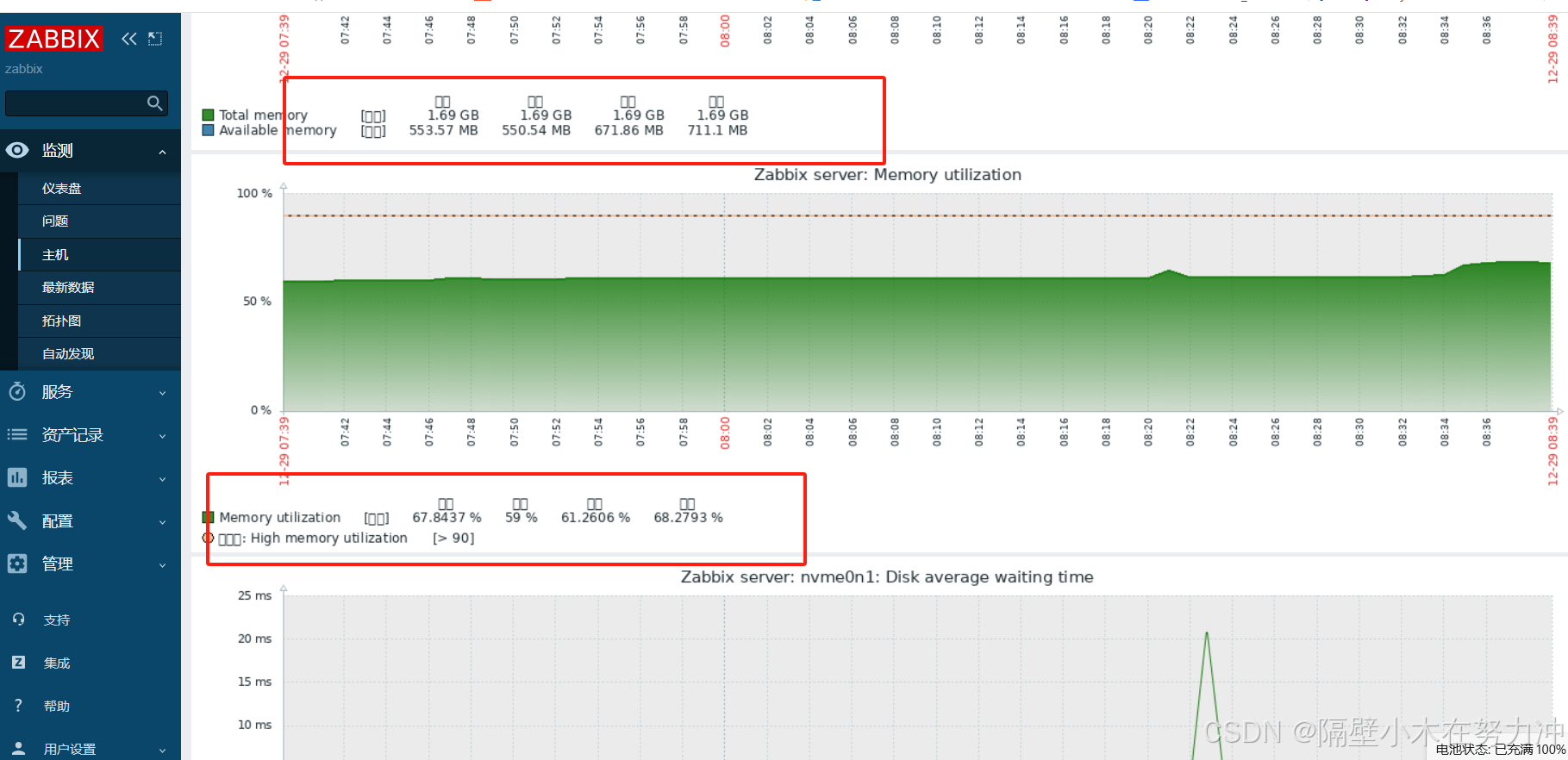Focus the sidebar search field
The image size is (1568, 760).
click(x=86, y=103)
